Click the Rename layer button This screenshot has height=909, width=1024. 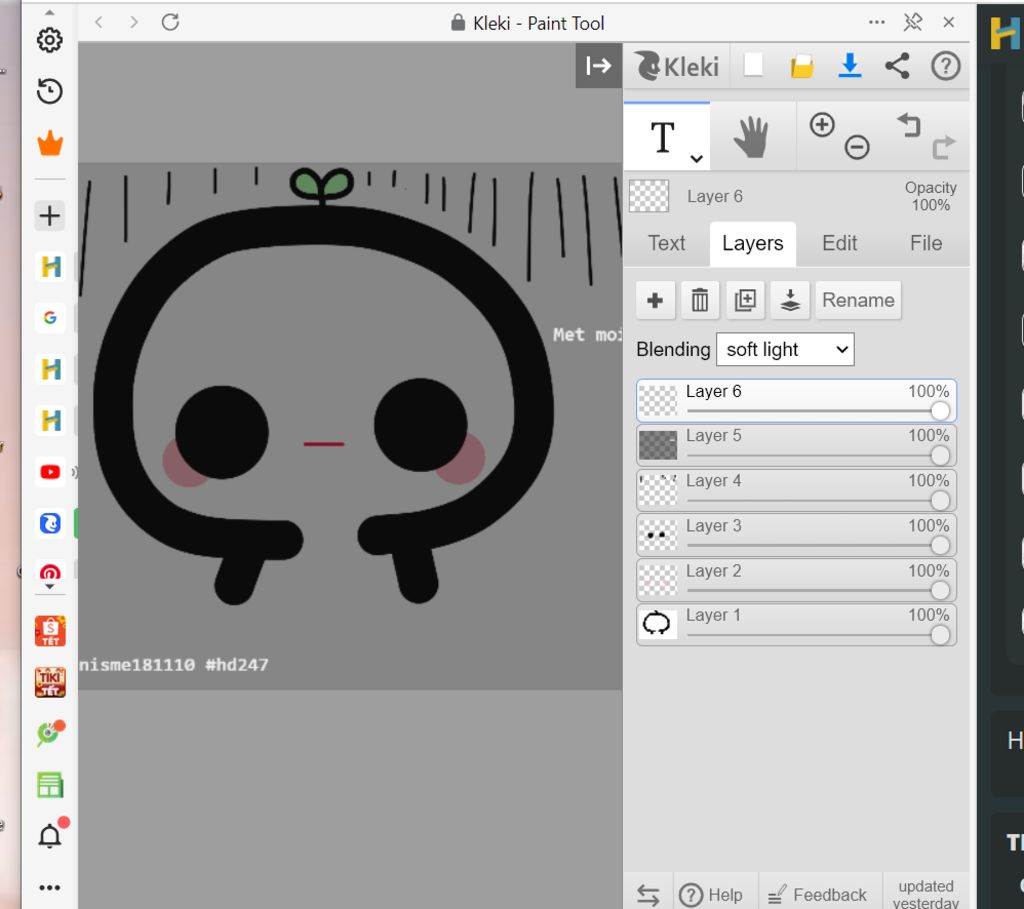858,300
